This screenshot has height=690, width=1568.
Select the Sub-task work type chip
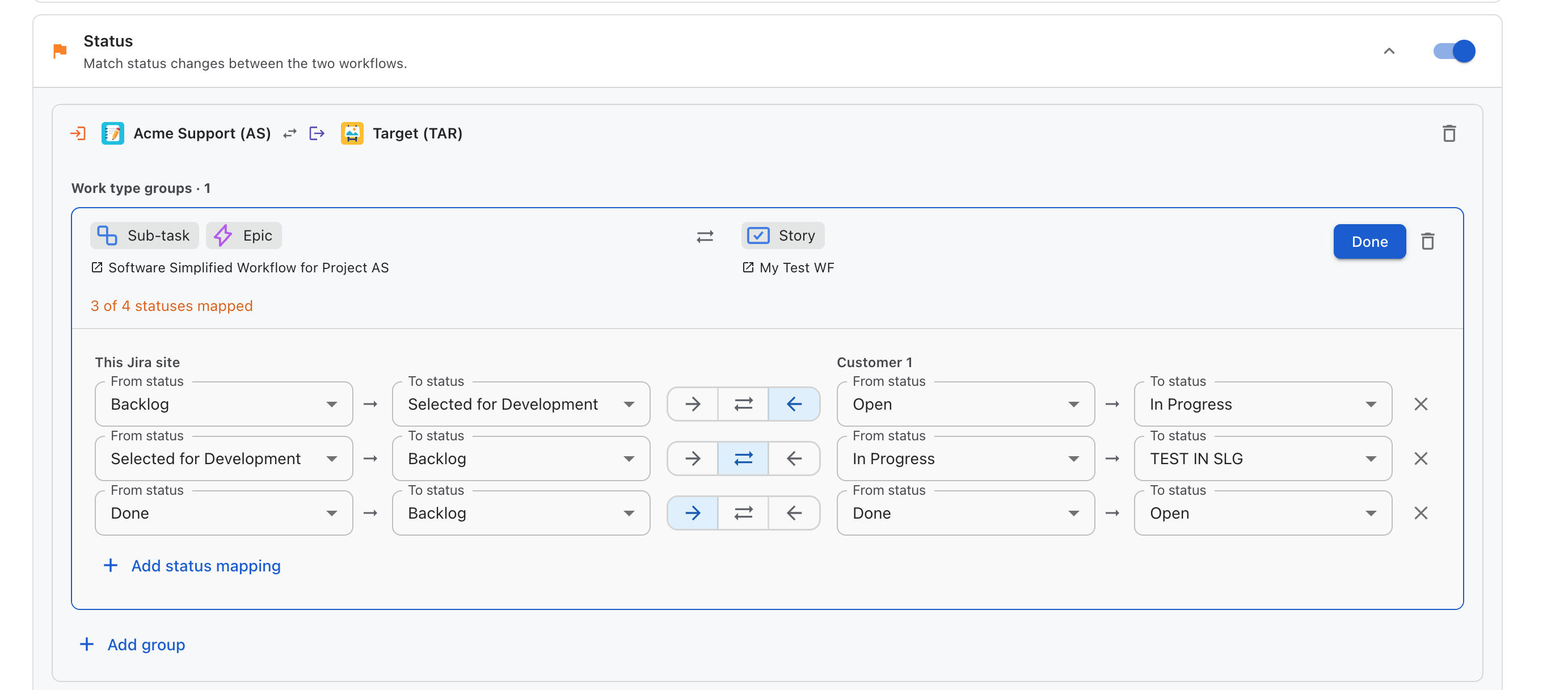click(x=144, y=235)
